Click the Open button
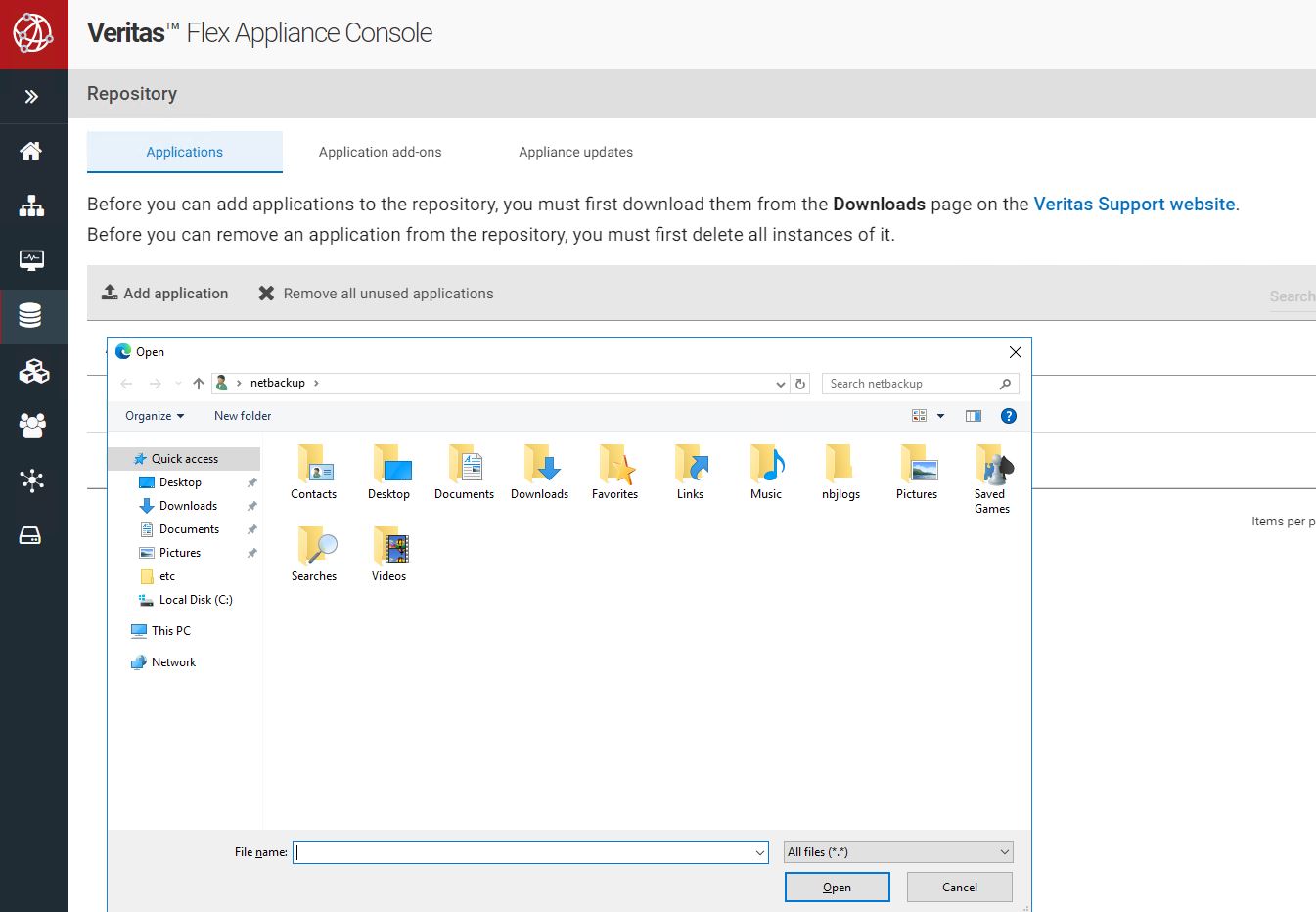Viewport: 1316px width, 912px height. [838, 888]
